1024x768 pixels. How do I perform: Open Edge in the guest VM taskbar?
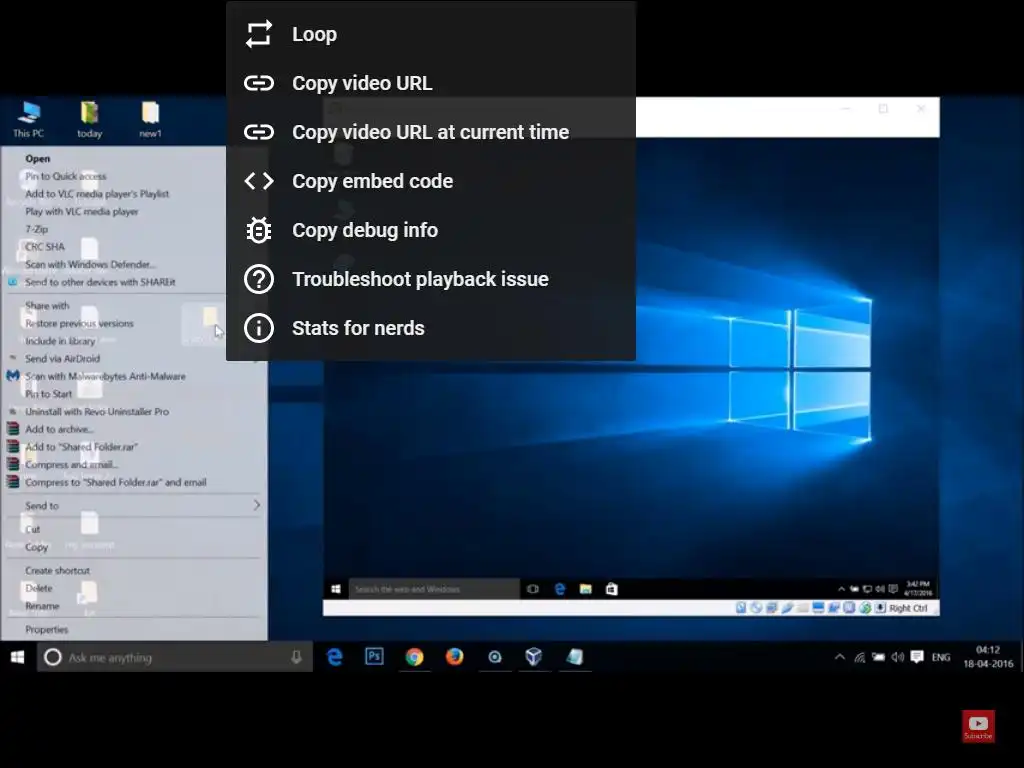pos(560,589)
